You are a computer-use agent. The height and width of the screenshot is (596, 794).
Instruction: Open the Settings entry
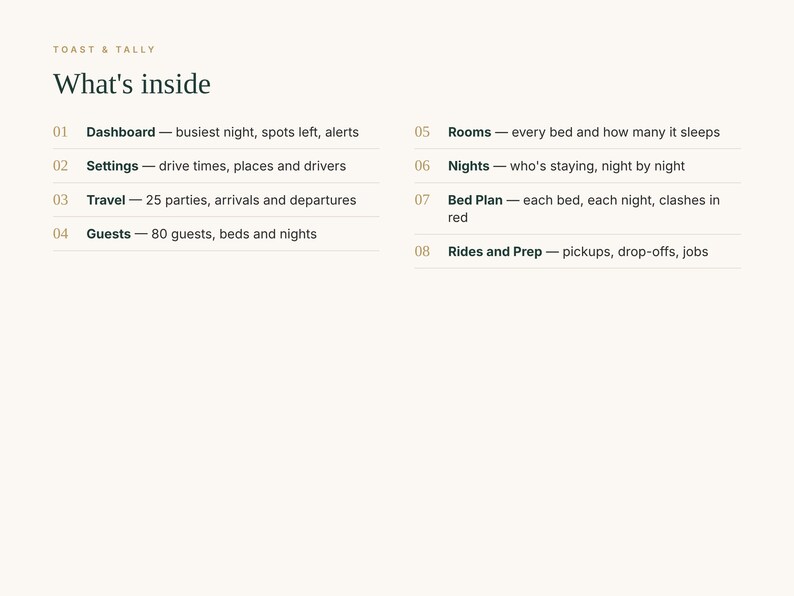pos(112,166)
